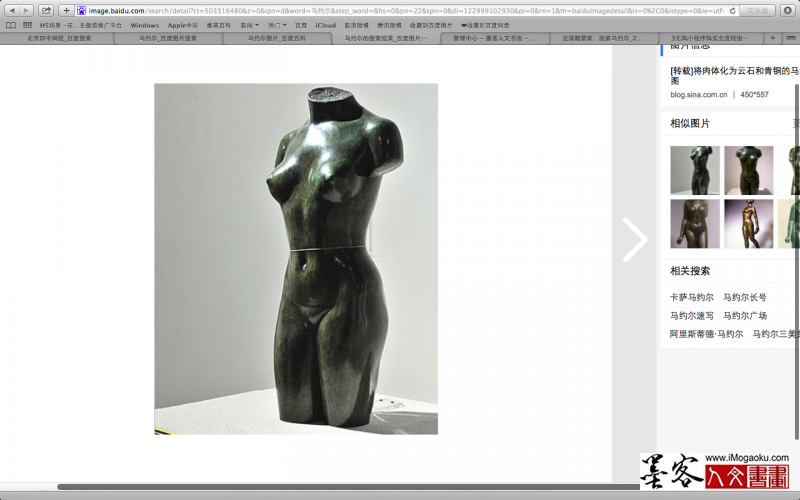
Task: Open the Share menu icon in toolbar
Action: (x=46, y=10)
